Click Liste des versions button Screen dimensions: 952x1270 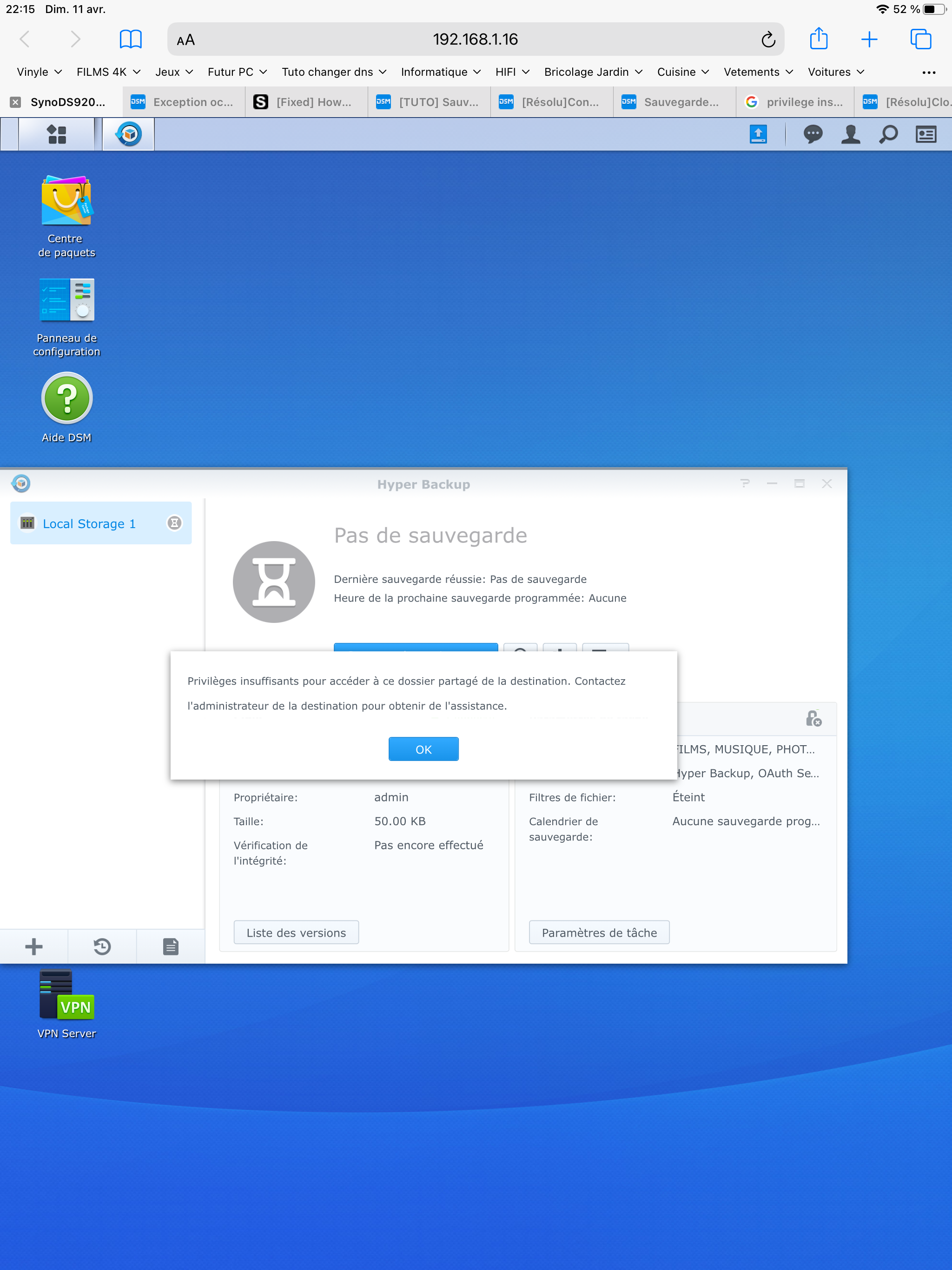coord(296,933)
